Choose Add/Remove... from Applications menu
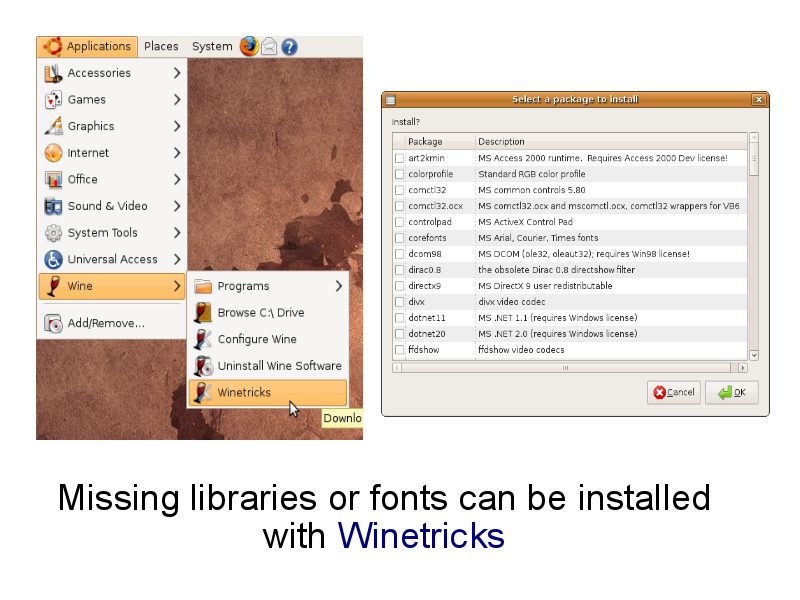 [112, 323]
